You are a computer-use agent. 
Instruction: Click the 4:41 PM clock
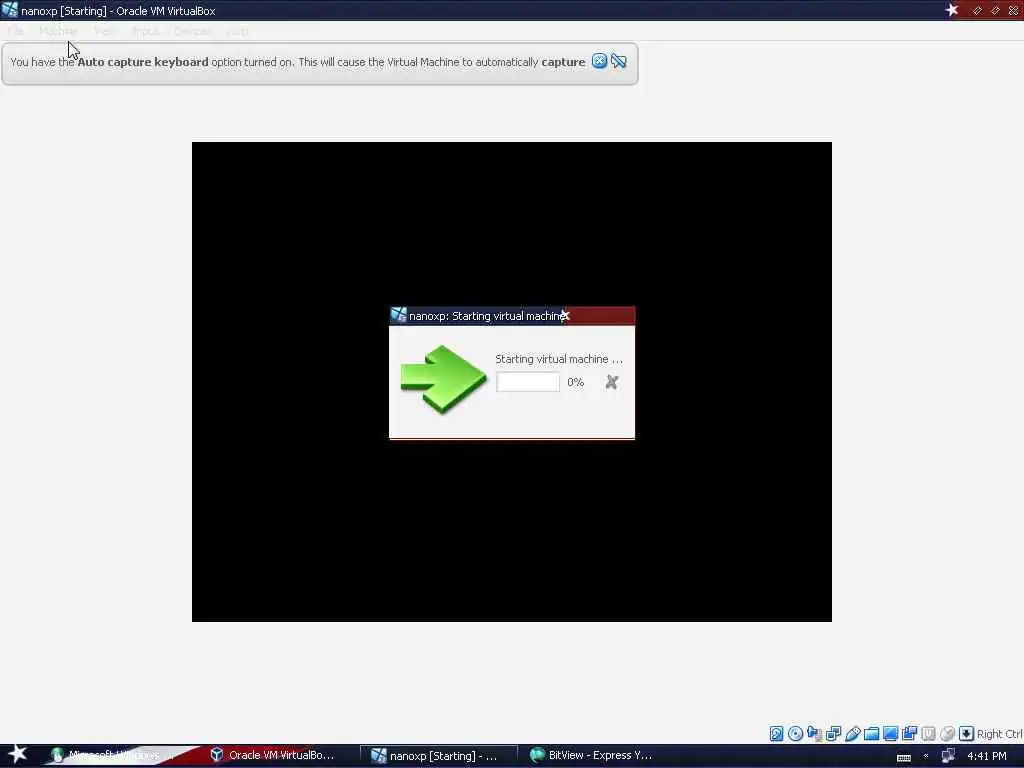click(x=987, y=756)
